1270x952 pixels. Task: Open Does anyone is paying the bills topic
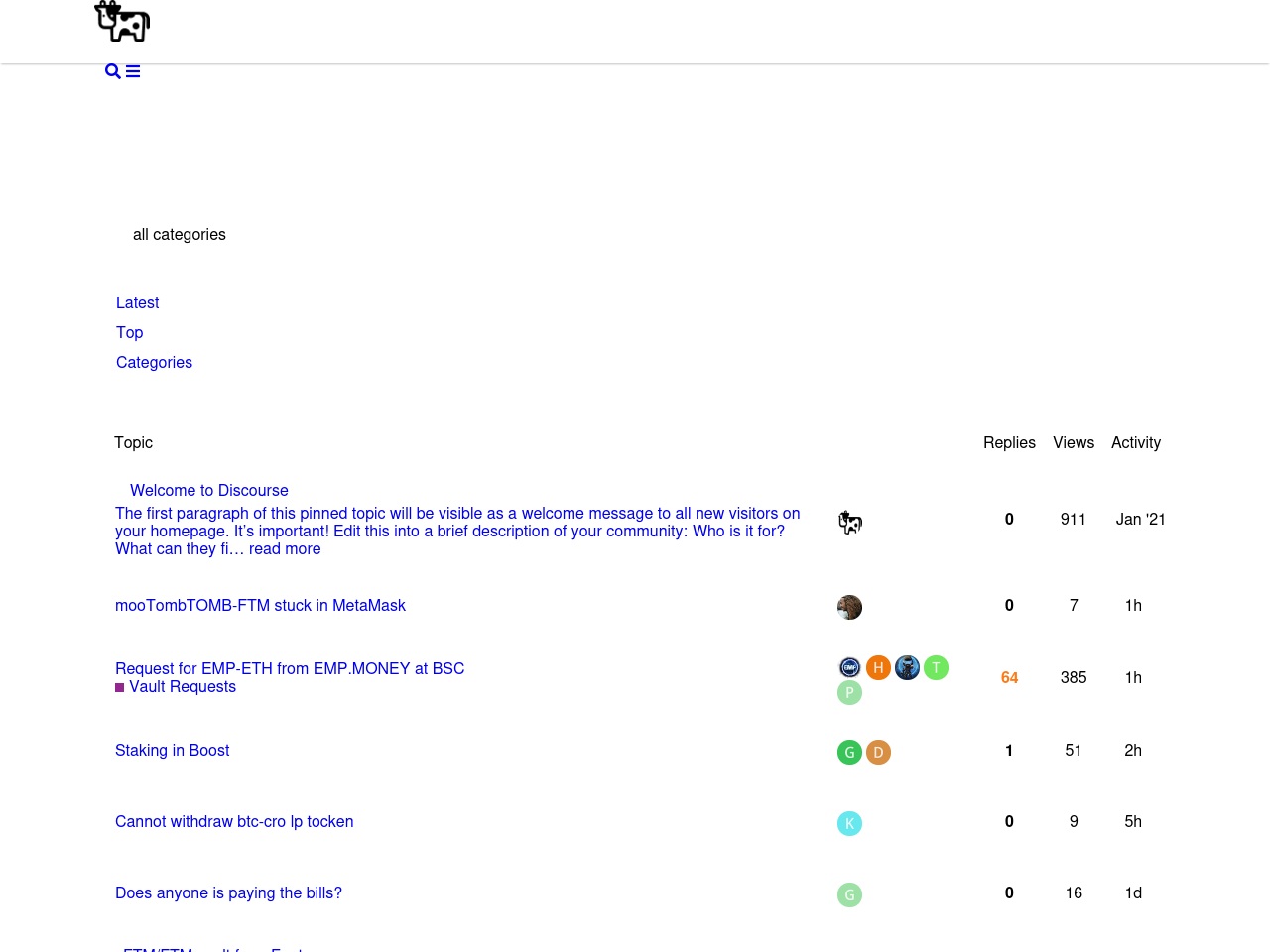click(x=228, y=893)
